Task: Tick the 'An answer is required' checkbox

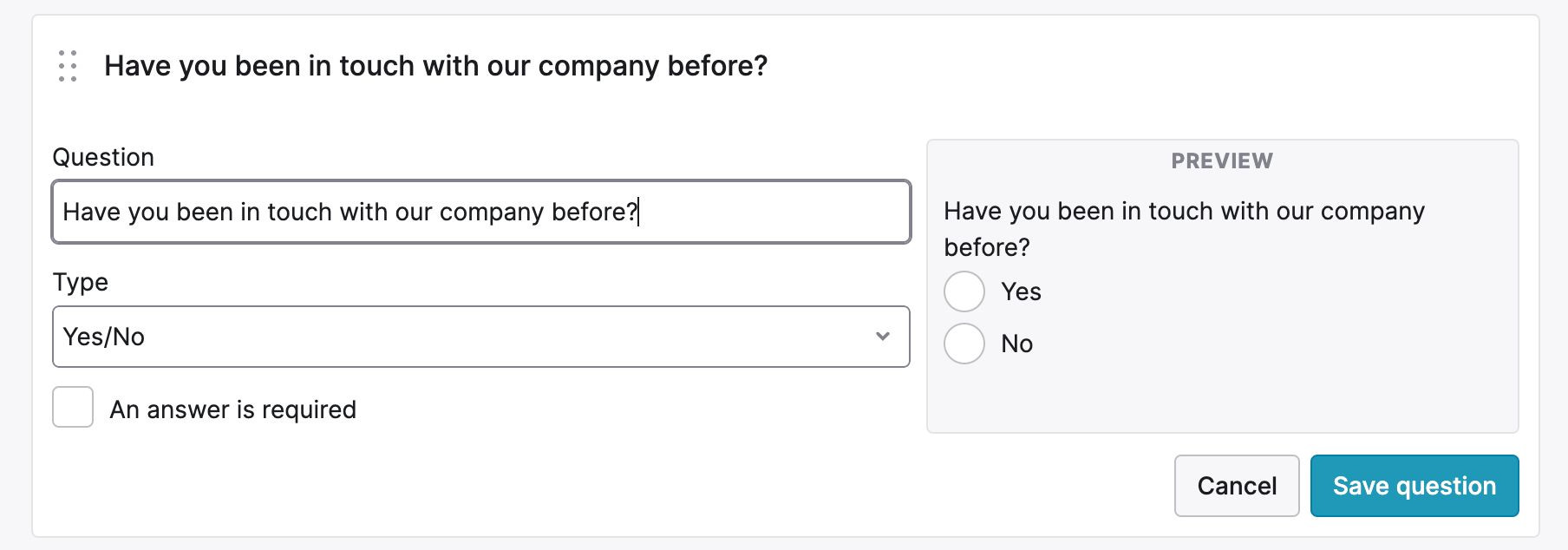Action: [73, 407]
